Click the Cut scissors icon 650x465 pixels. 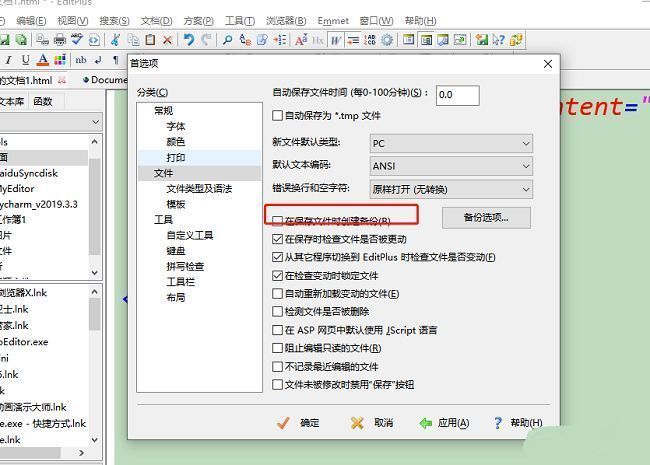[116, 40]
